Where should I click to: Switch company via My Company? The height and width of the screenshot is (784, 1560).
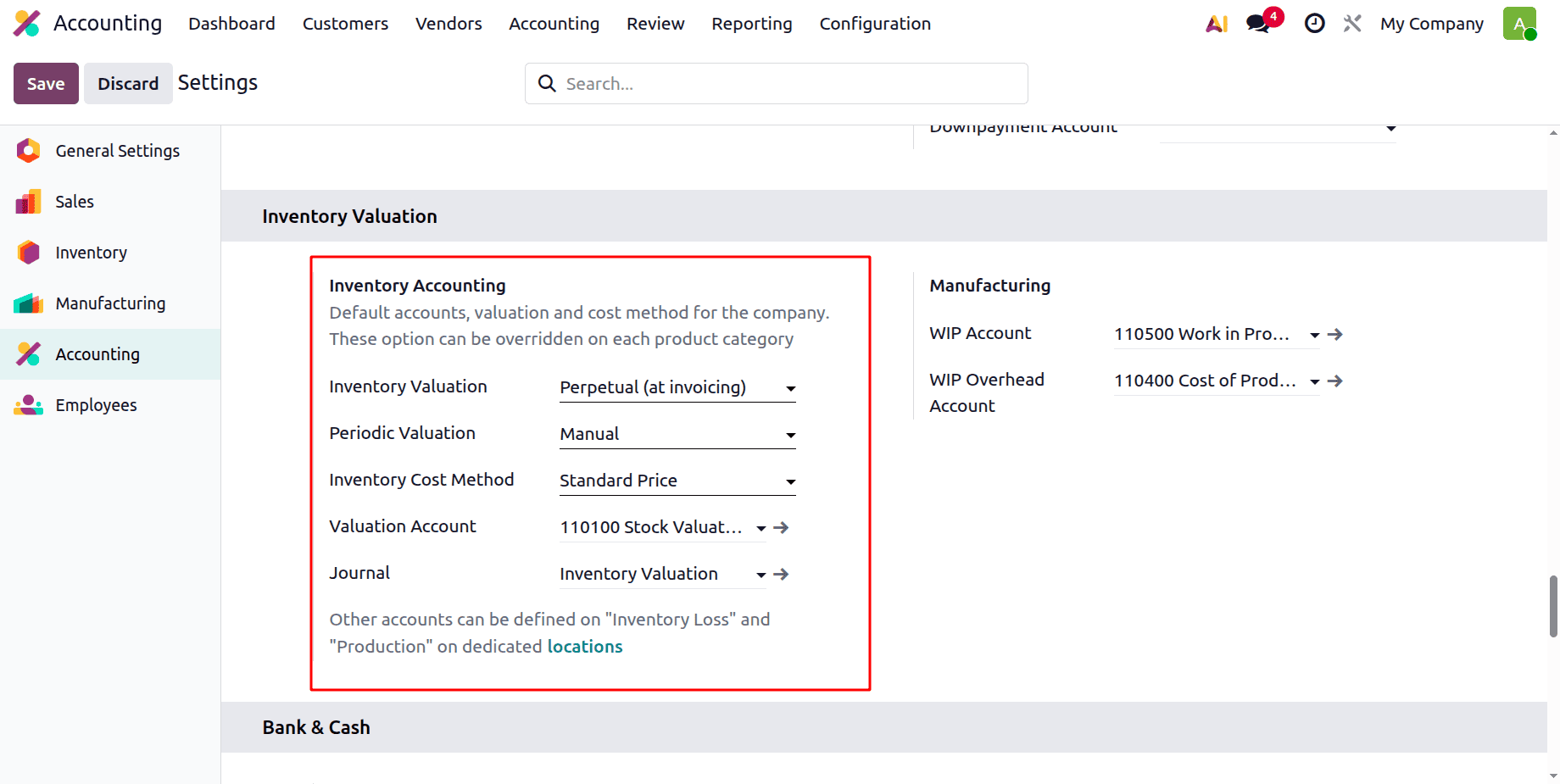coord(1431,24)
